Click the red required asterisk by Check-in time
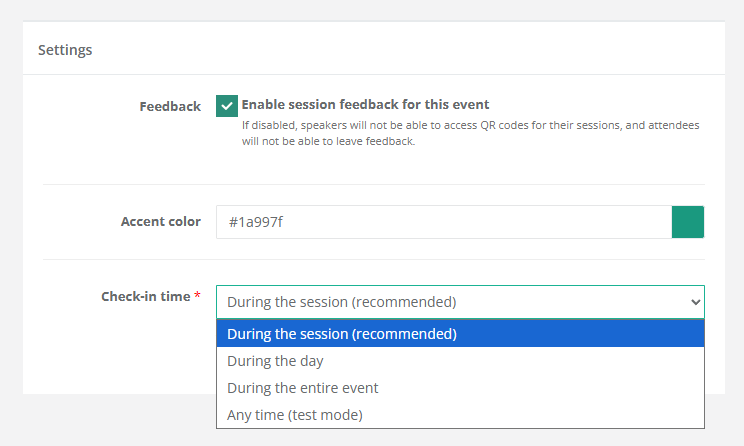The image size is (744, 446). pos(197,296)
